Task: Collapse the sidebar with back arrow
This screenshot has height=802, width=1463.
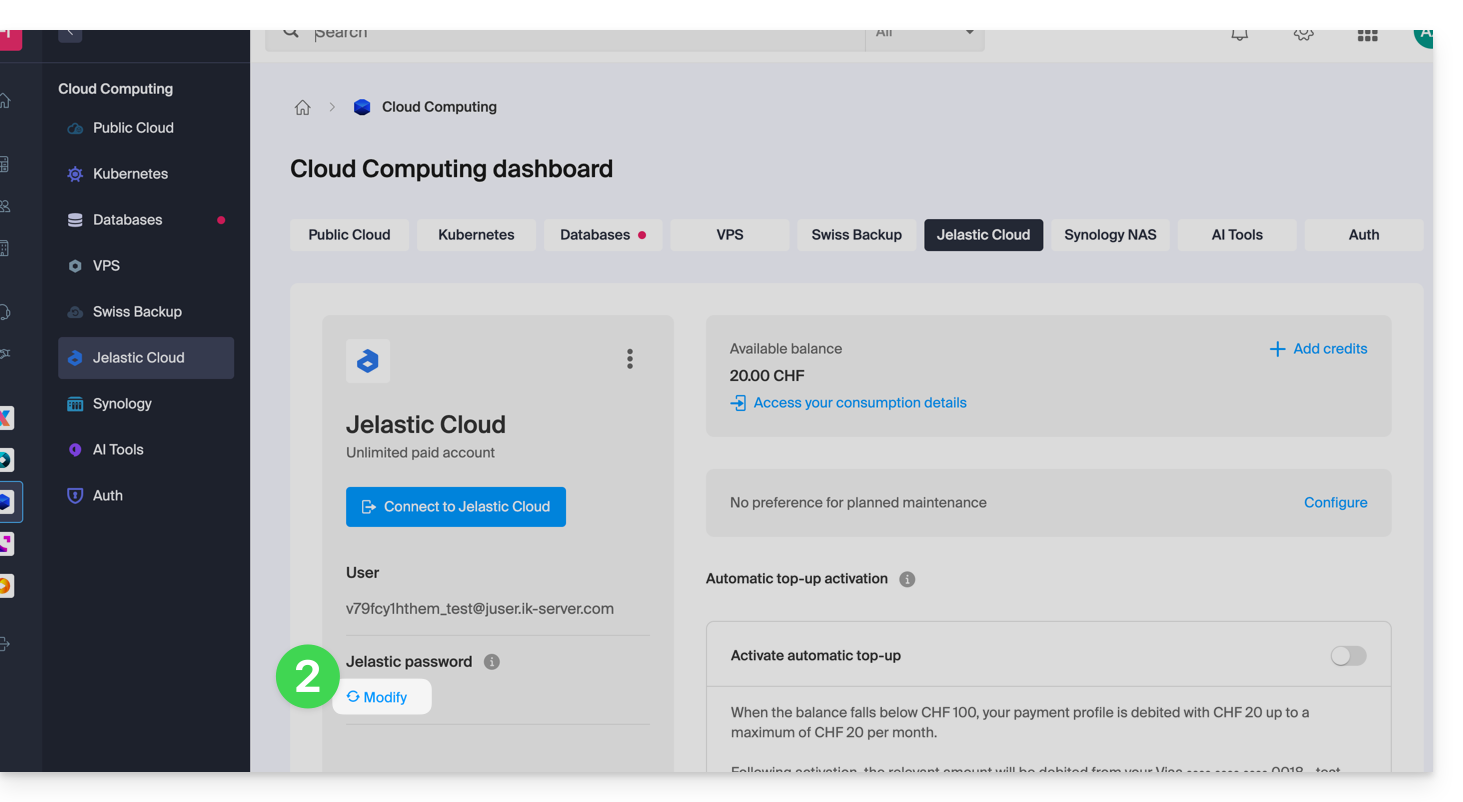Action: [x=70, y=34]
